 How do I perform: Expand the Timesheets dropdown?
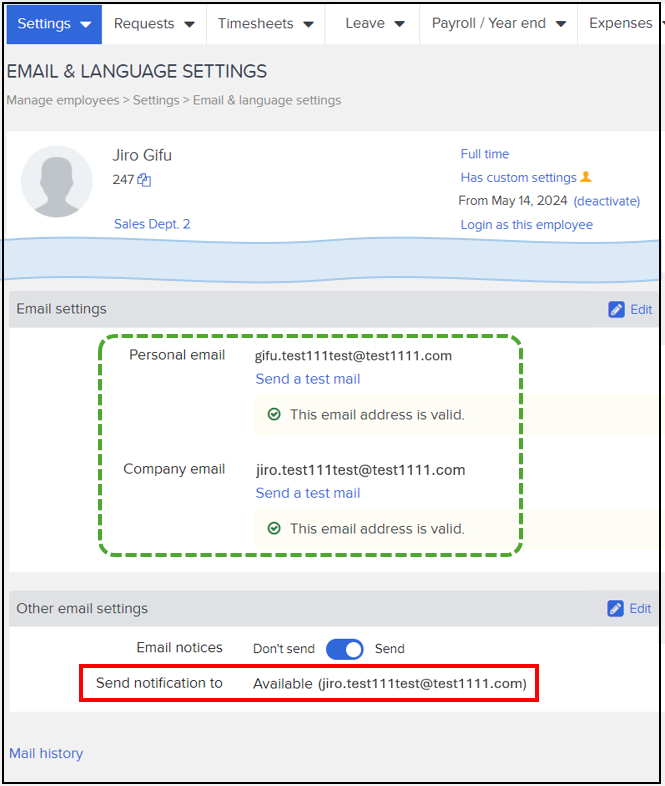(x=265, y=23)
